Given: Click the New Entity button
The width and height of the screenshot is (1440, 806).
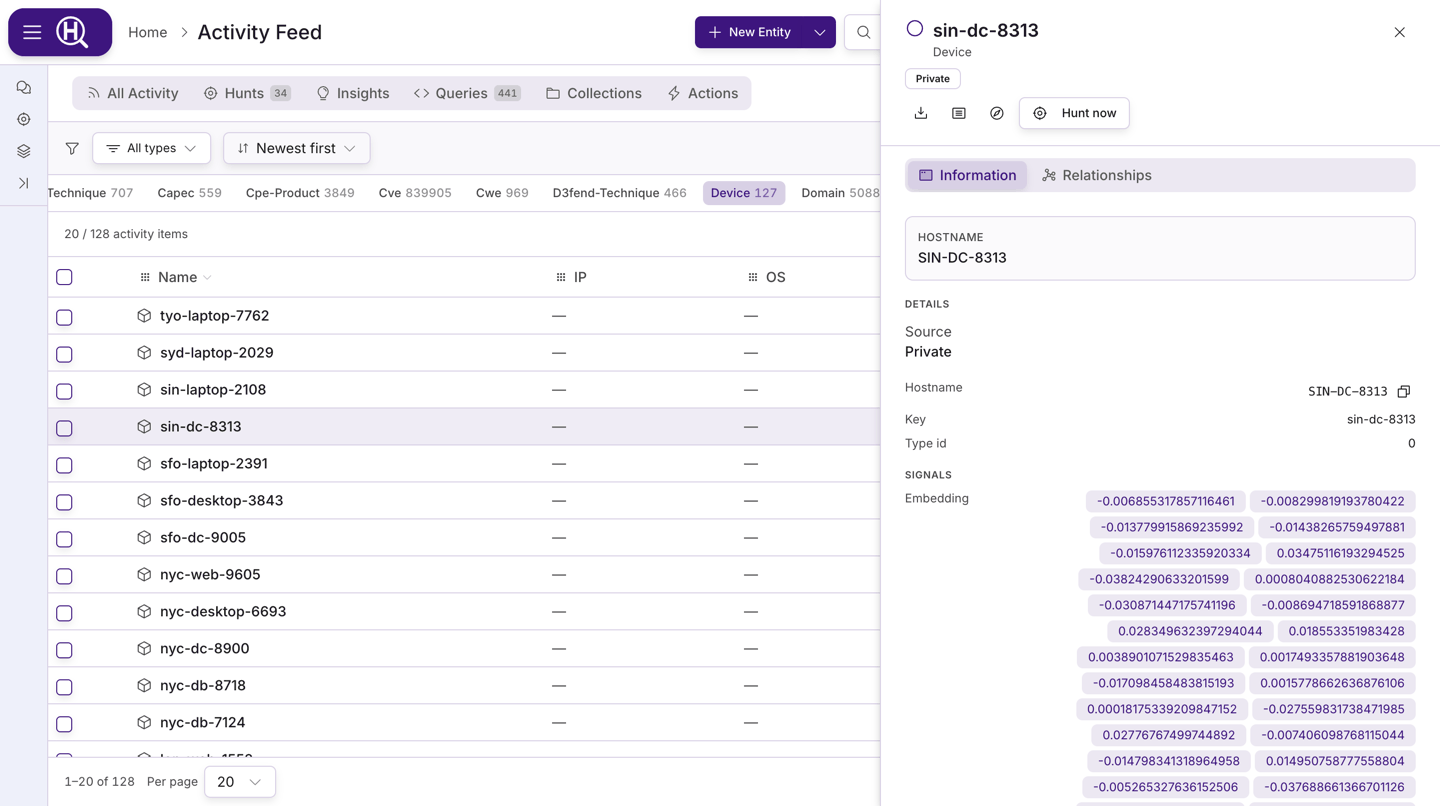Looking at the screenshot, I should [750, 32].
